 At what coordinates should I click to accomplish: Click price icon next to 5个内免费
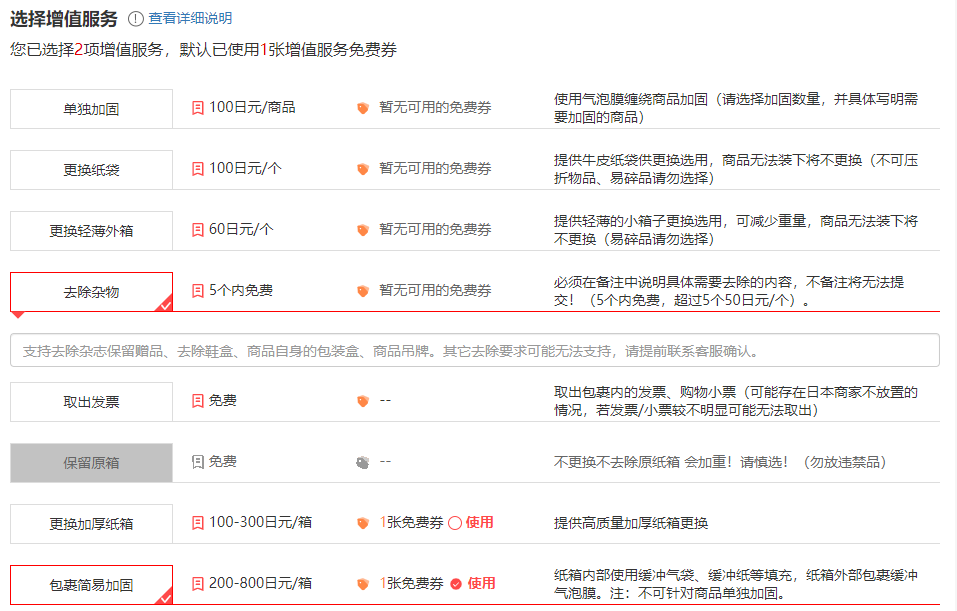click(198, 291)
